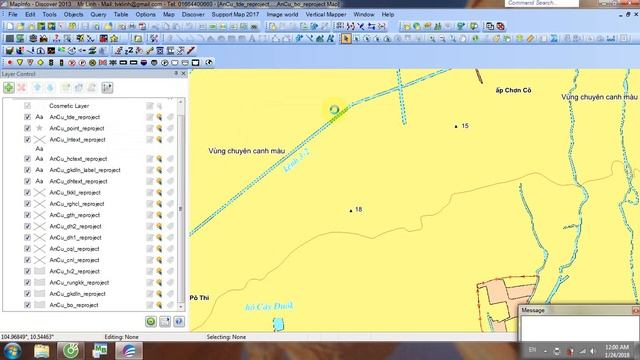640x360 pixels.
Task: Toggle AnCu_gth_reproject visibility checkbox
Action: (x=27, y=215)
